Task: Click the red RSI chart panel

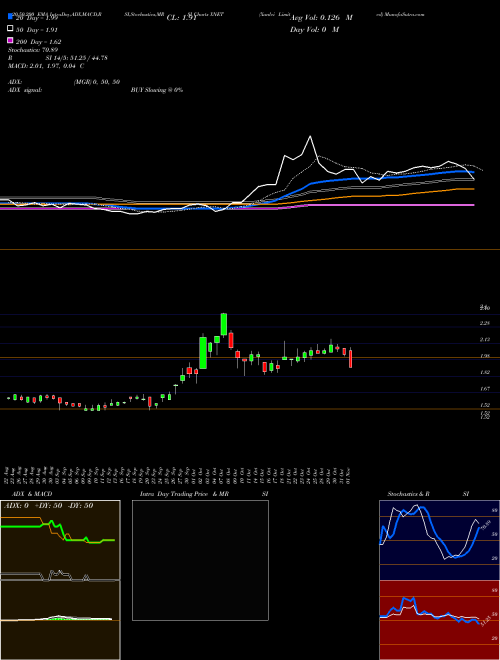Action: point(439,620)
